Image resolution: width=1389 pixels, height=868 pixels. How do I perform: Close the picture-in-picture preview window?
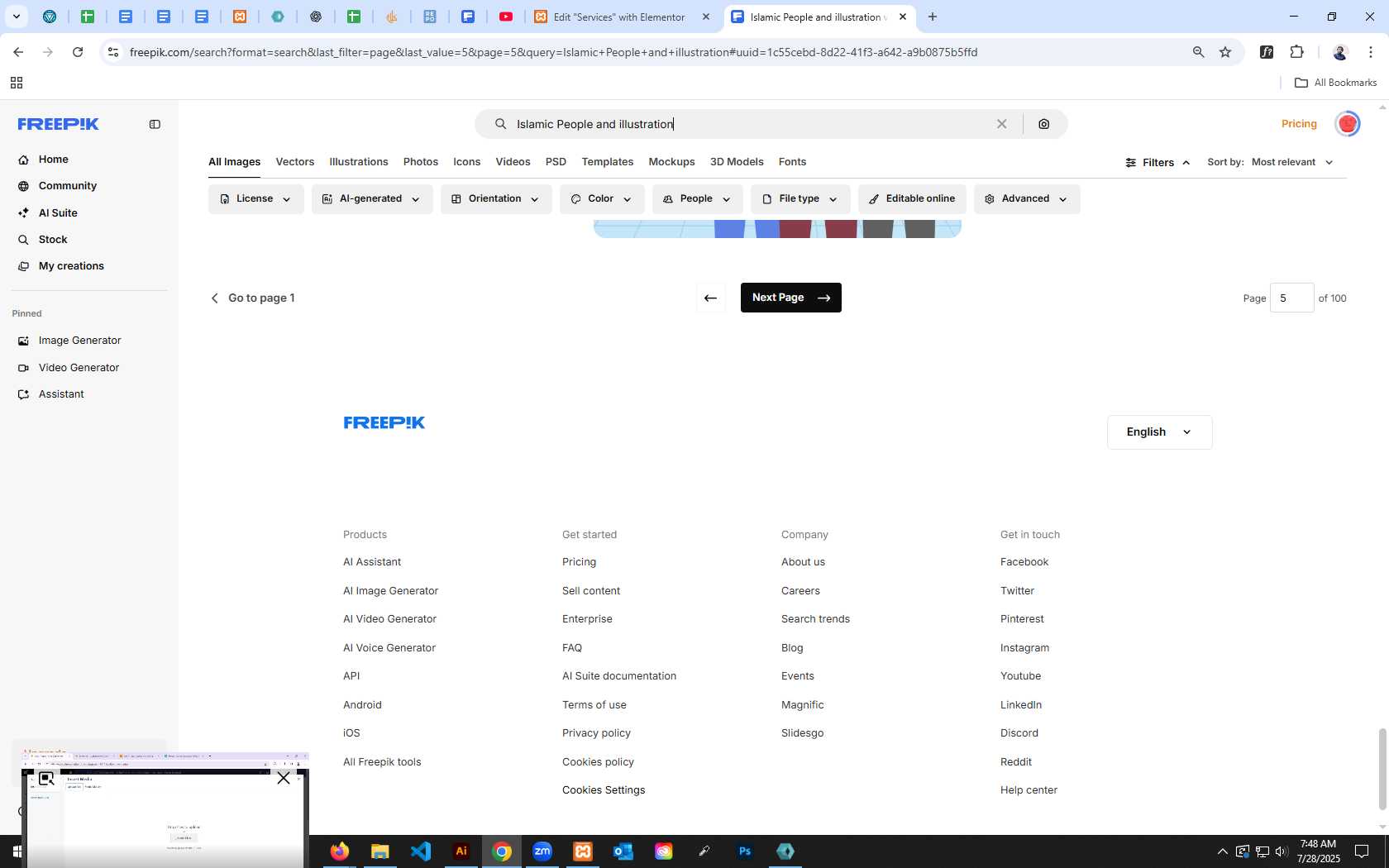[x=284, y=778]
